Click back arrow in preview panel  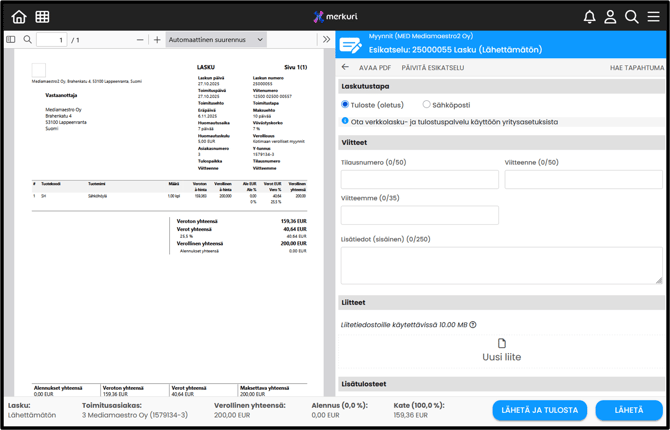(346, 68)
